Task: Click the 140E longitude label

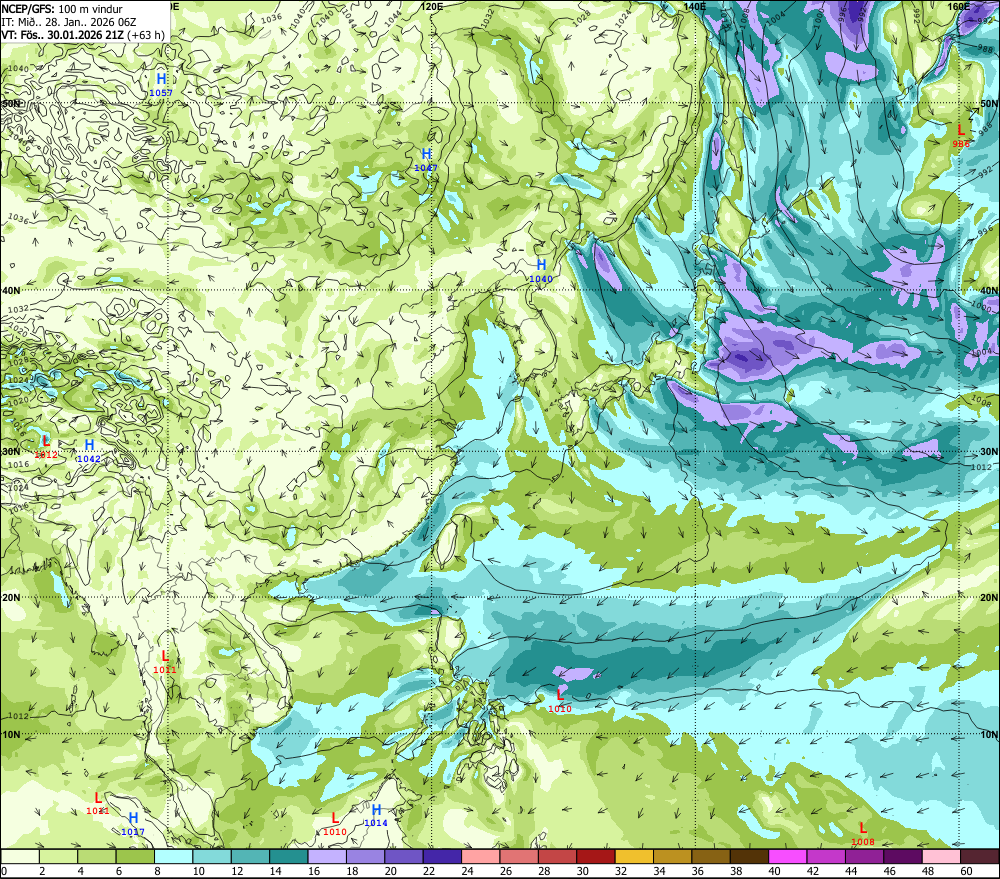Action: [695, 6]
